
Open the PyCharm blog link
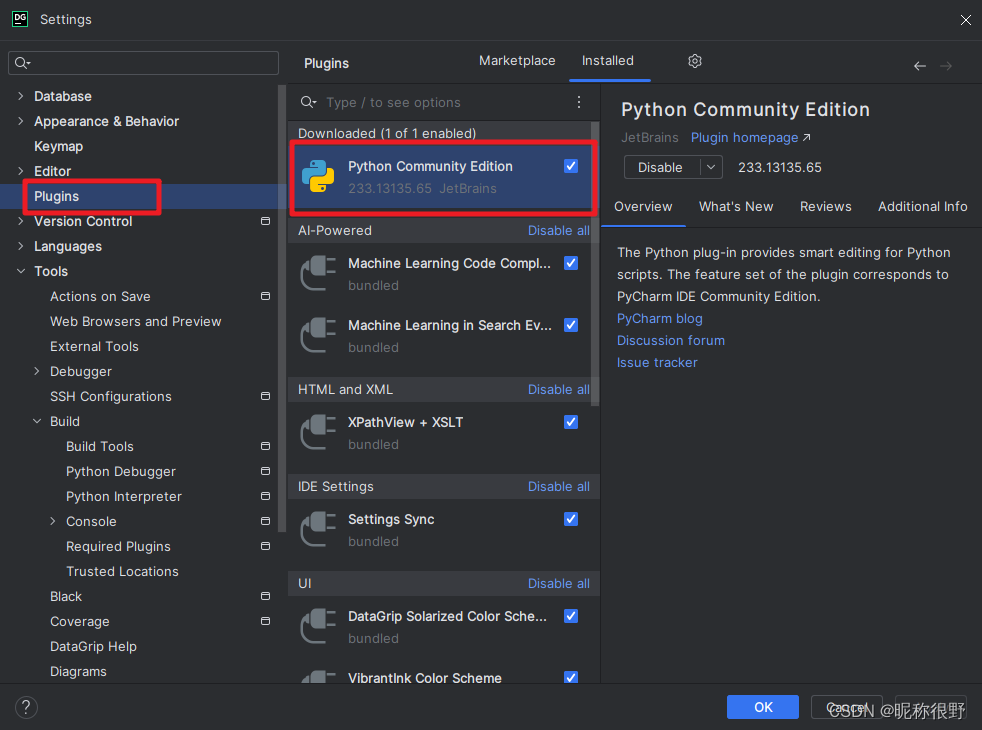click(659, 319)
